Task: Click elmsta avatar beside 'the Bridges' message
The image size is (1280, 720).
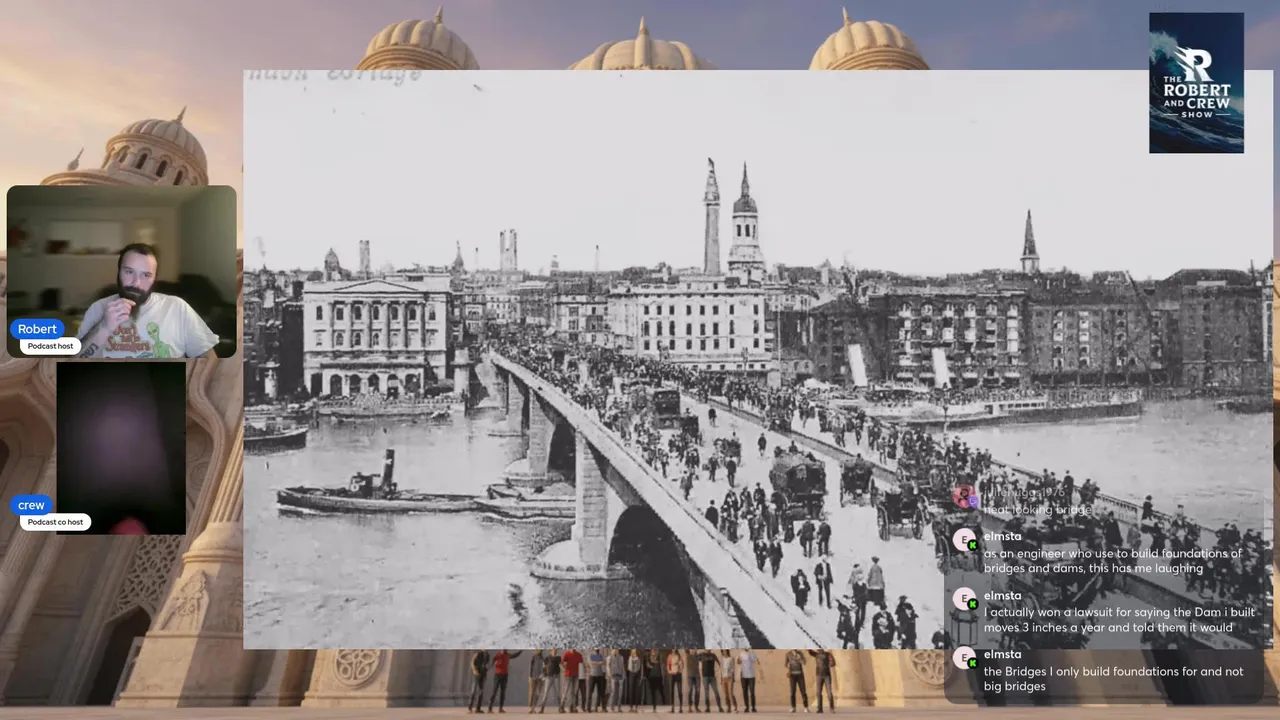Action: pyautogui.click(x=965, y=659)
